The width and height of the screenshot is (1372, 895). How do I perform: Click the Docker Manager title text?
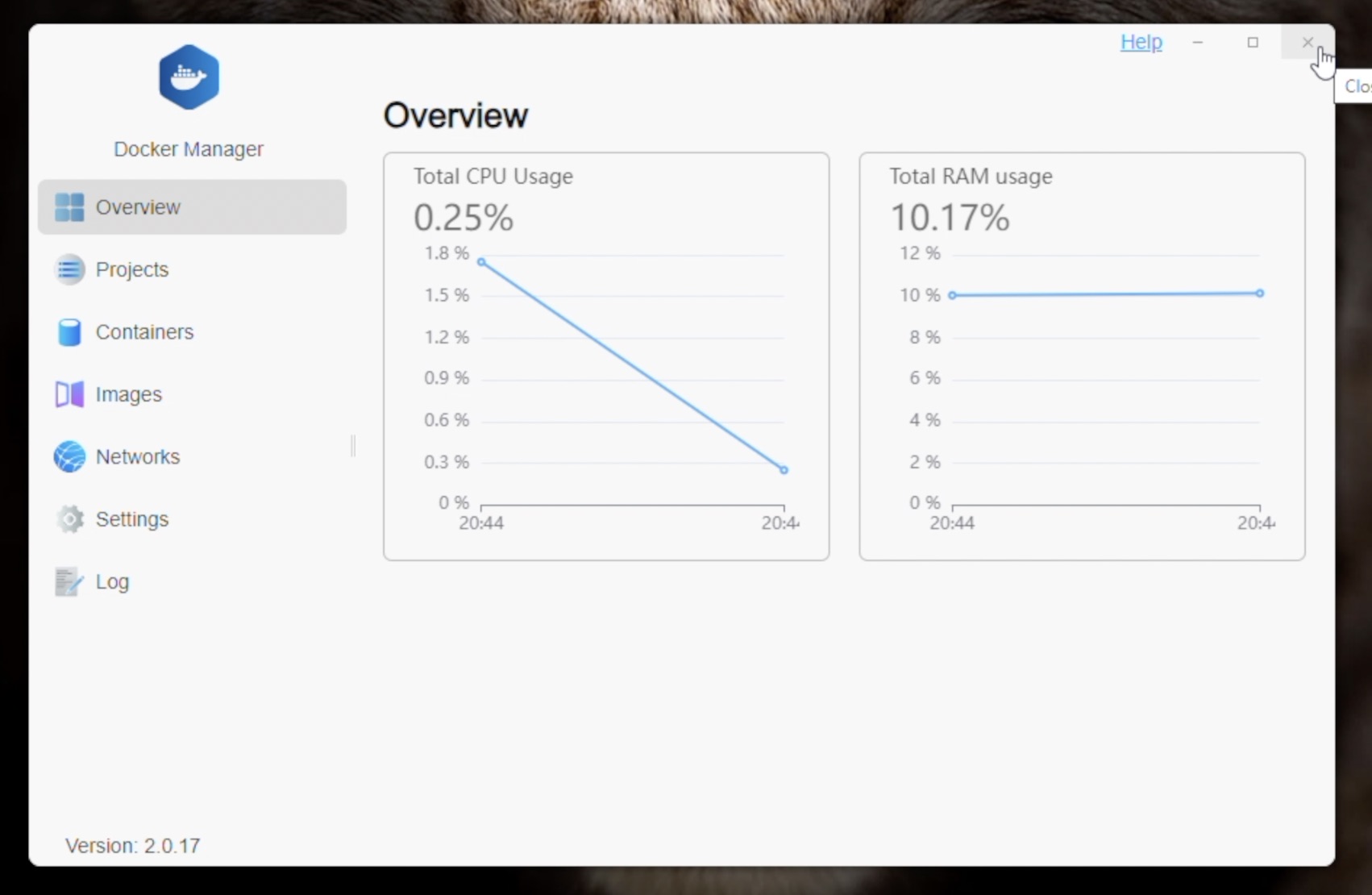(189, 149)
